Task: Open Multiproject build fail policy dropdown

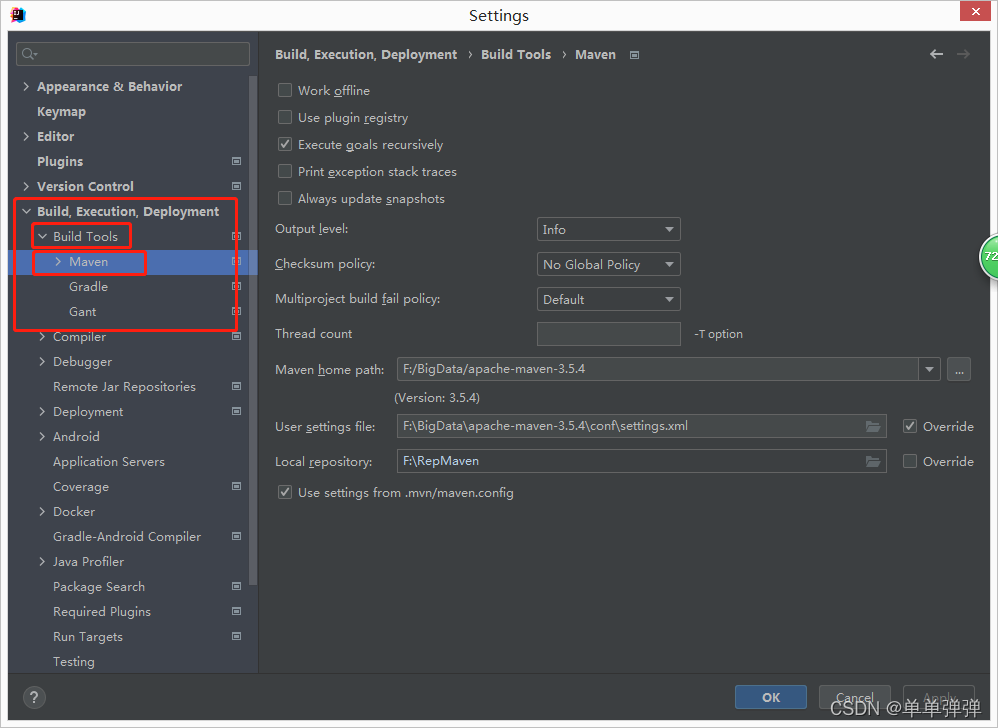Action: click(608, 298)
